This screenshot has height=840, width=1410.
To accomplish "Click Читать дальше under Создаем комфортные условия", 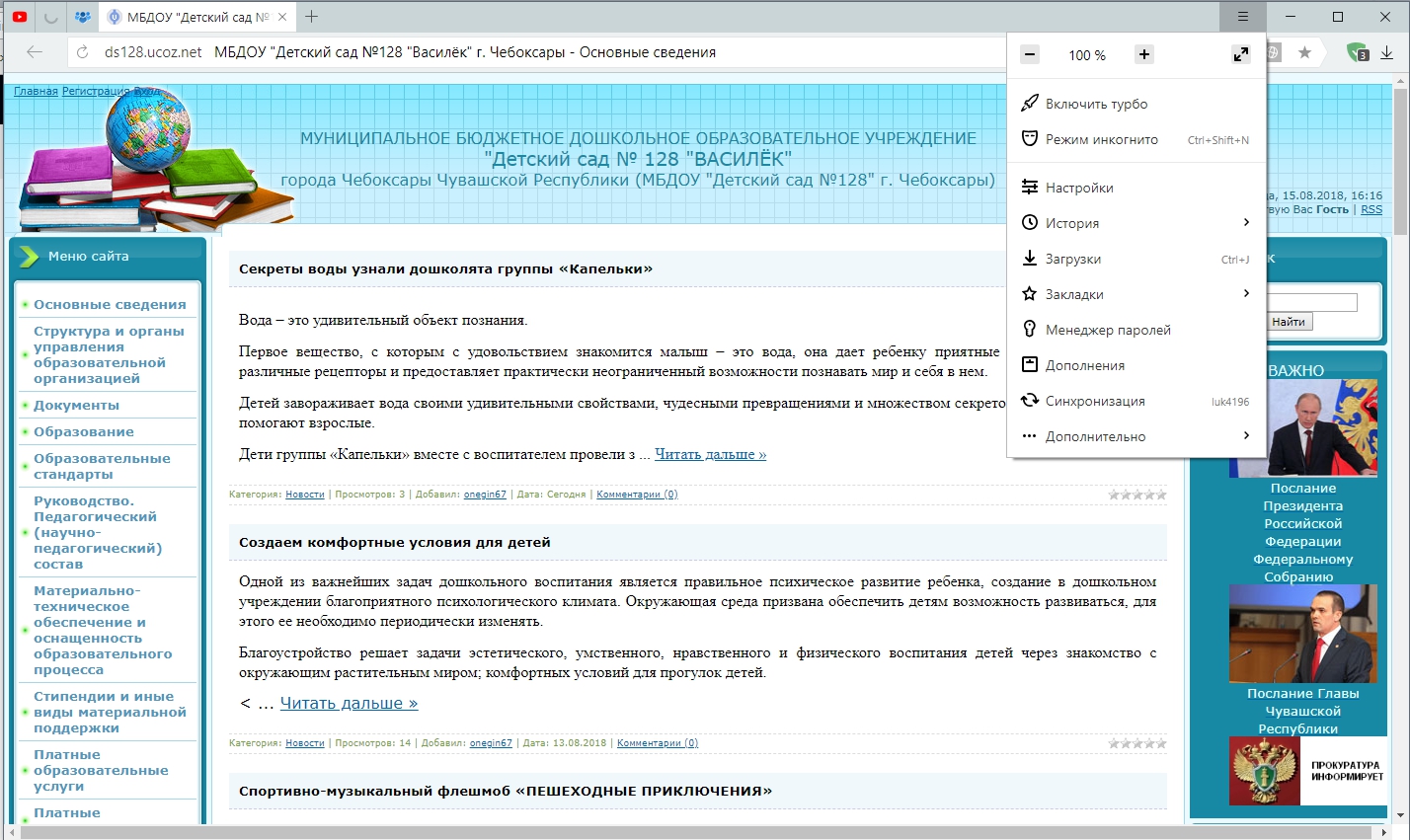I will click(x=349, y=703).
